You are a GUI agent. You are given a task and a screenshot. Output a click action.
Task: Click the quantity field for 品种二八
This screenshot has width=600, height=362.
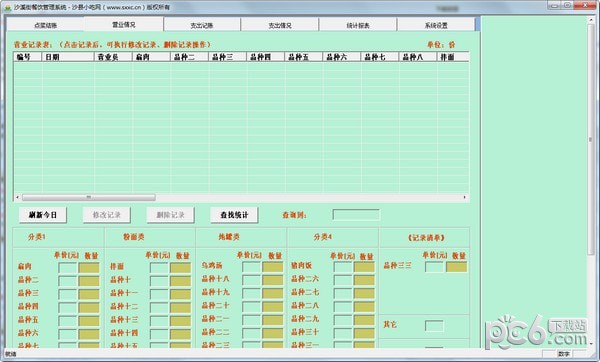[364, 307]
